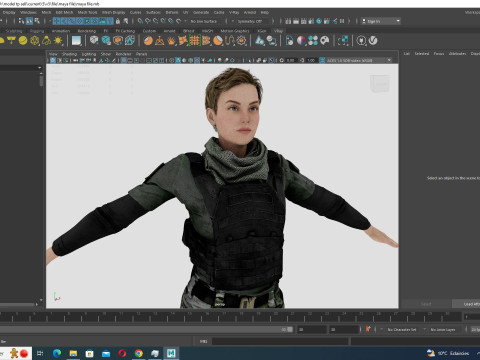Open the Mesh menu
Viewport: 480px width, 360px height.
coord(46,12)
